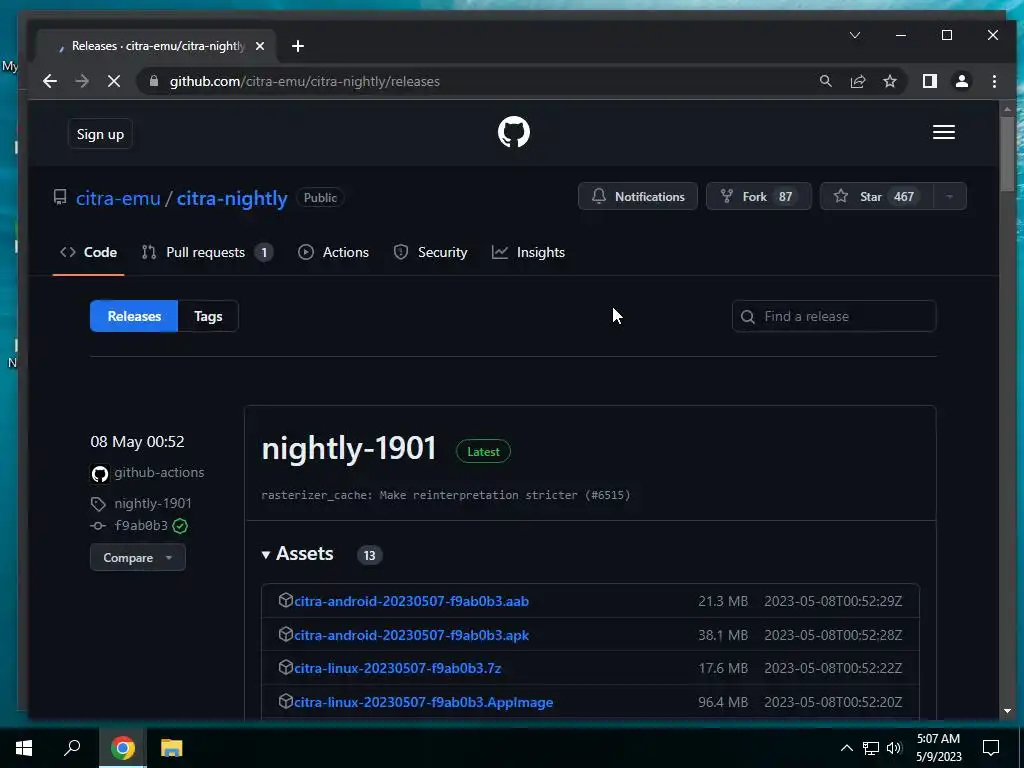Screen dimensions: 1024x768
Task: Select the Releases toggle button
Action: pos(134,316)
